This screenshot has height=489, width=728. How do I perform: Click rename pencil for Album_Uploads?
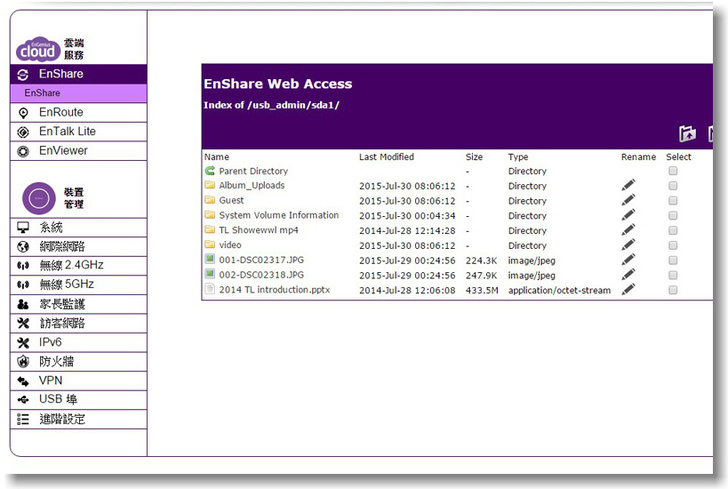[x=628, y=186]
